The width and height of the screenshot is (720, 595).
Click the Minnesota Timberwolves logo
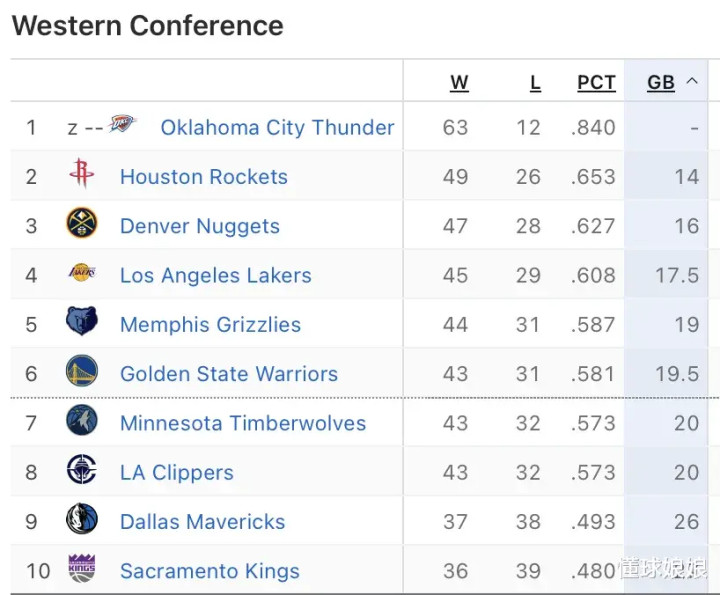[x=82, y=420]
